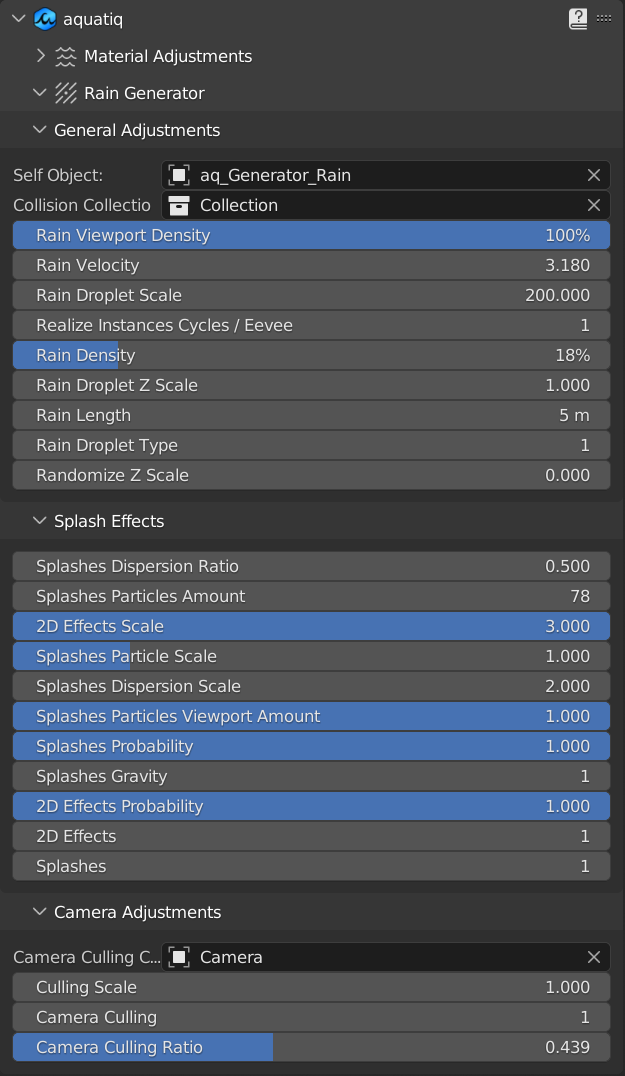Click the Camera Culling Ratio slider
The width and height of the screenshot is (625, 1076).
pyautogui.click(x=311, y=1047)
